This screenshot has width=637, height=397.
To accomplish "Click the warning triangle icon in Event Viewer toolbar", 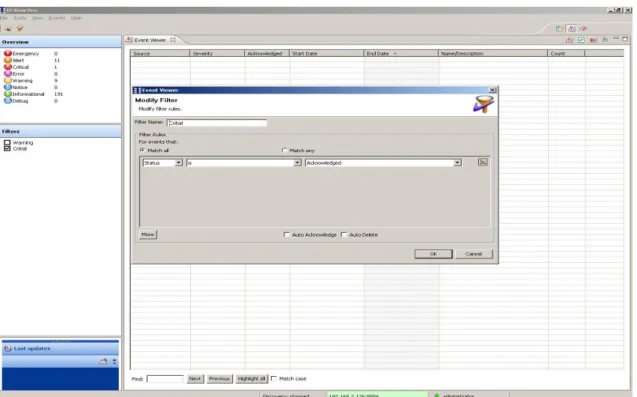I will (569, 40).
